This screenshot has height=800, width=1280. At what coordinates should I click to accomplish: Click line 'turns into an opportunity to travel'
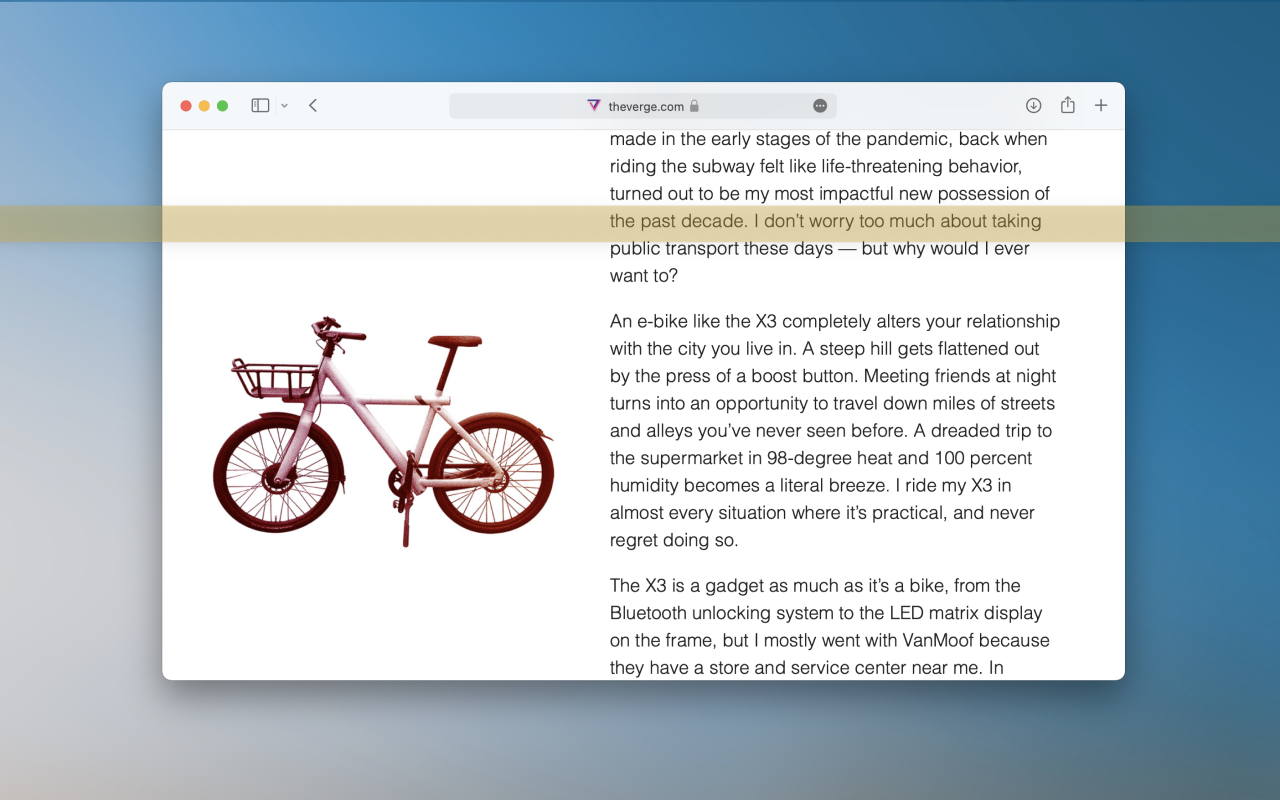tap(832, 403)
